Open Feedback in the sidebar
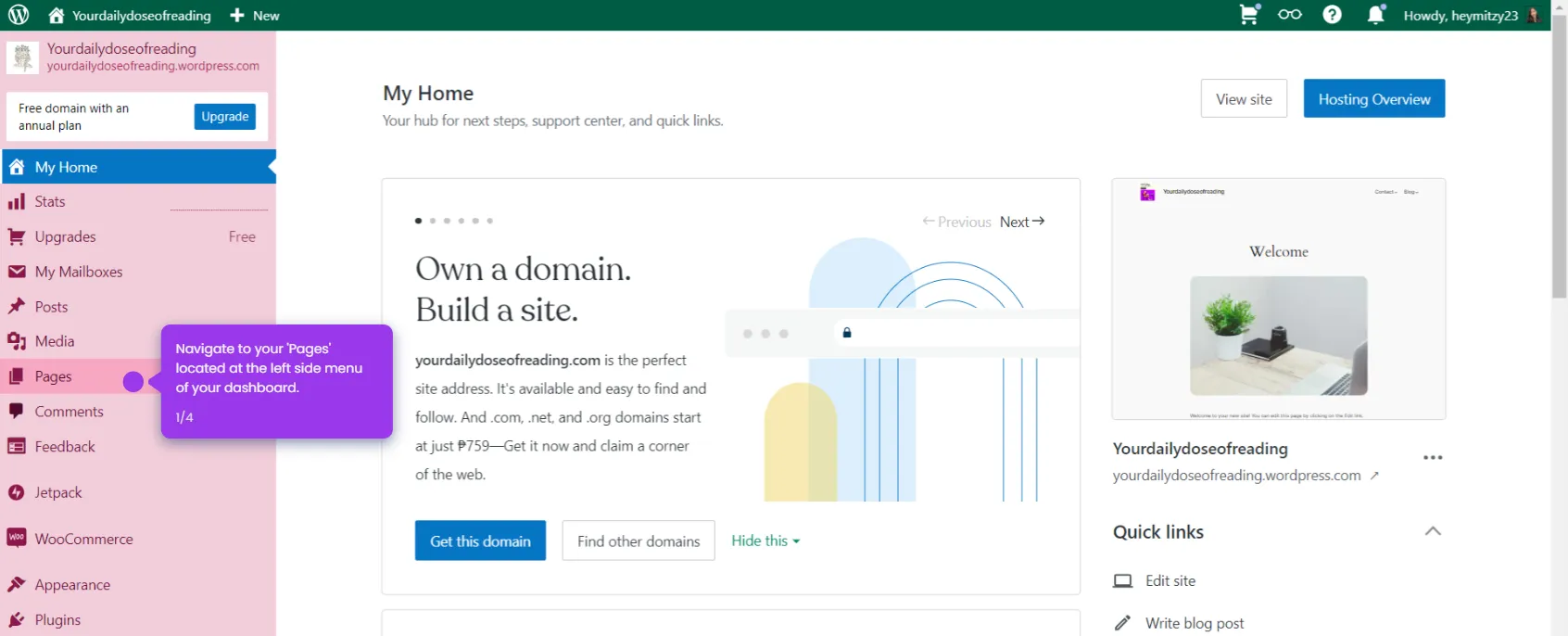This screenshot has height=636, width=1568. tap(136, 447)
